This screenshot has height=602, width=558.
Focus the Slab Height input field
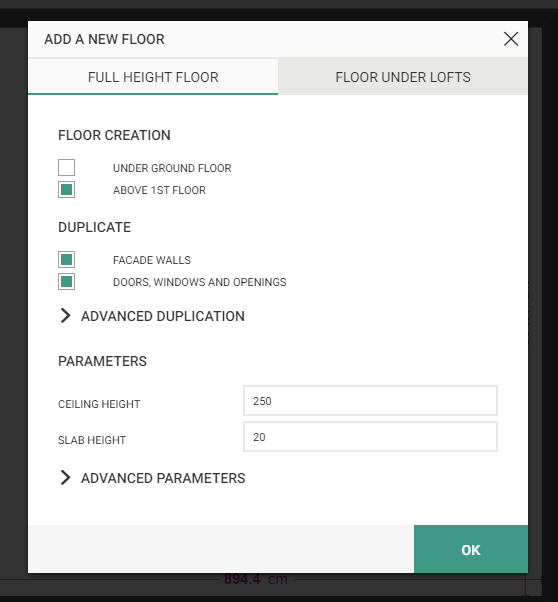(x=370, y=437)
